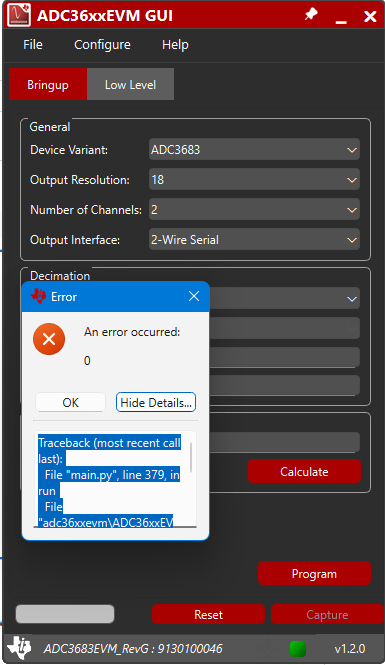Click the Calculate button
Image resolution: width=385 pixels, height=665 pixels.
tap(304, 472)
